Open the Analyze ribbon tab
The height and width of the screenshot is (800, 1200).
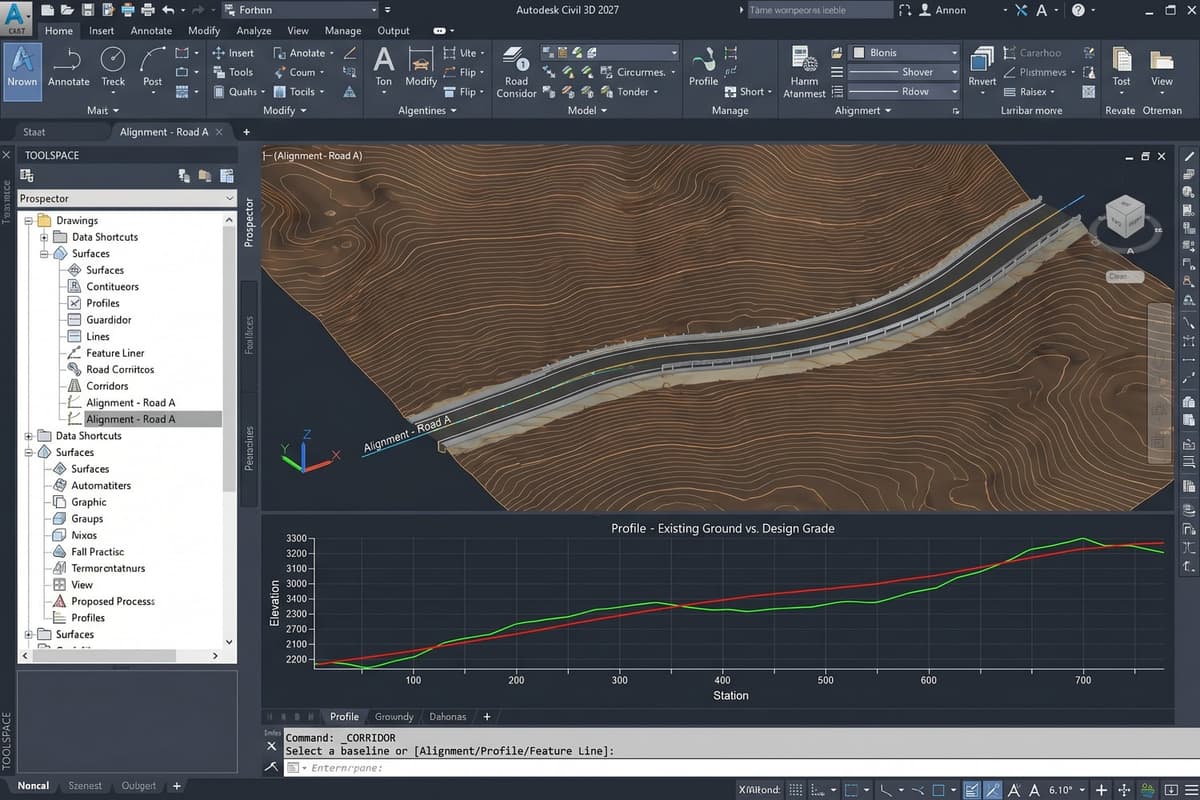(x=254, y=31)
